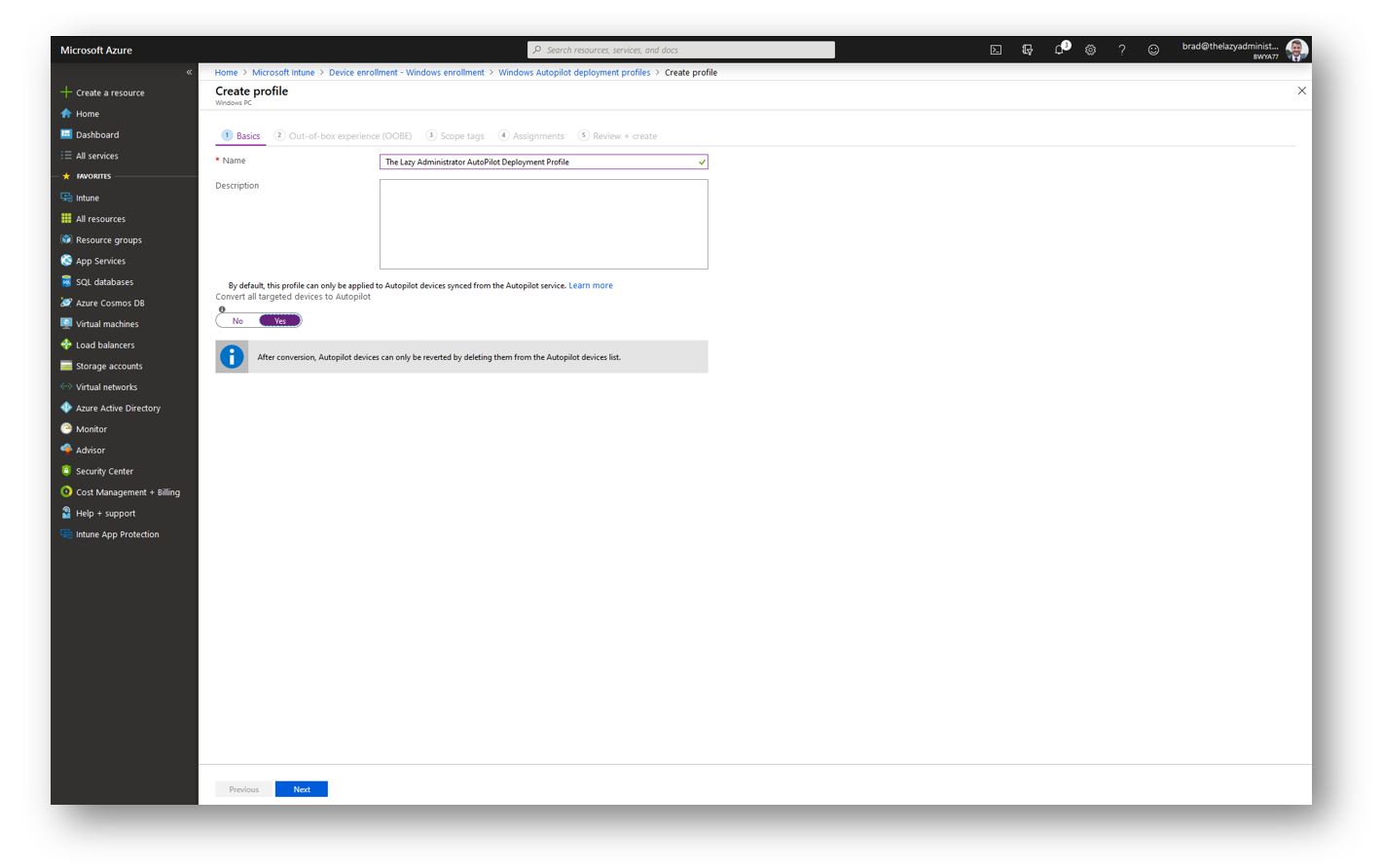Open the Scope tags tab
Viewport: 1382px width, 868px height.
(x=455, y=136)
